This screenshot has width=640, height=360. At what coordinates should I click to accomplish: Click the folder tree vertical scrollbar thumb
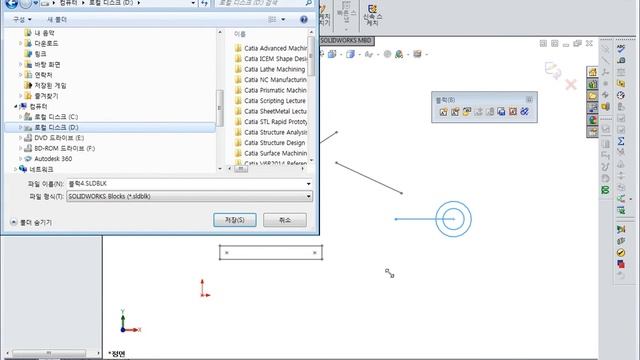(220, 108)
